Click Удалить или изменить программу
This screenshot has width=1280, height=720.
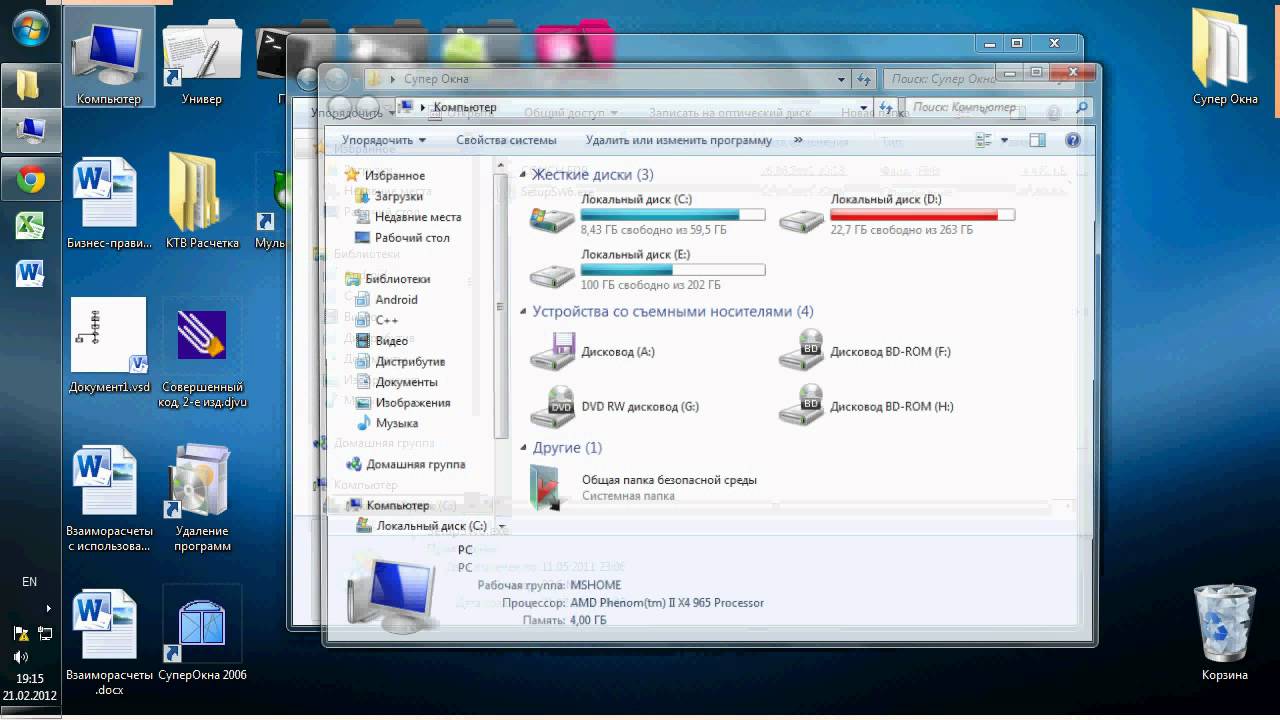coord(679,141)
